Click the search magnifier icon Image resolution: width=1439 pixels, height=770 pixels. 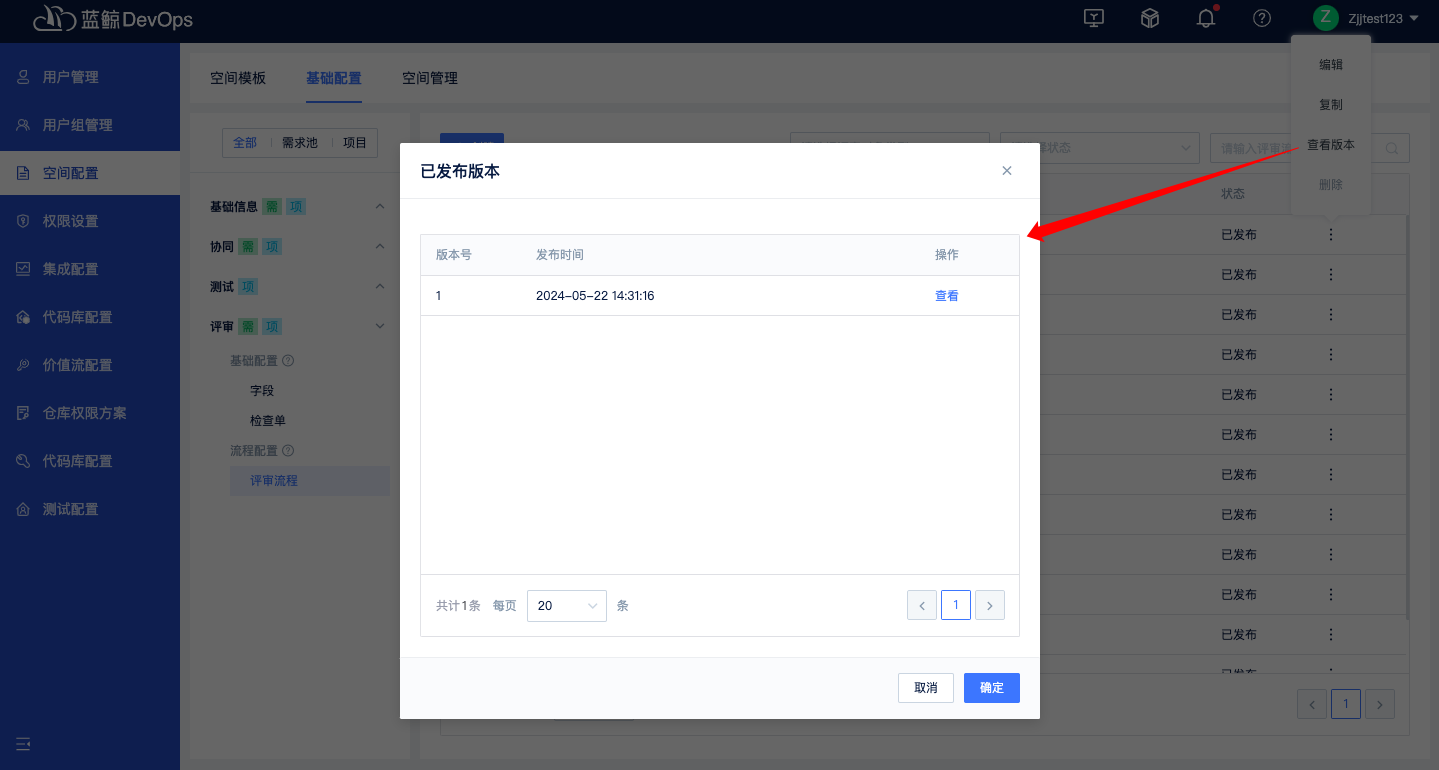click(x=1392, y=148)
